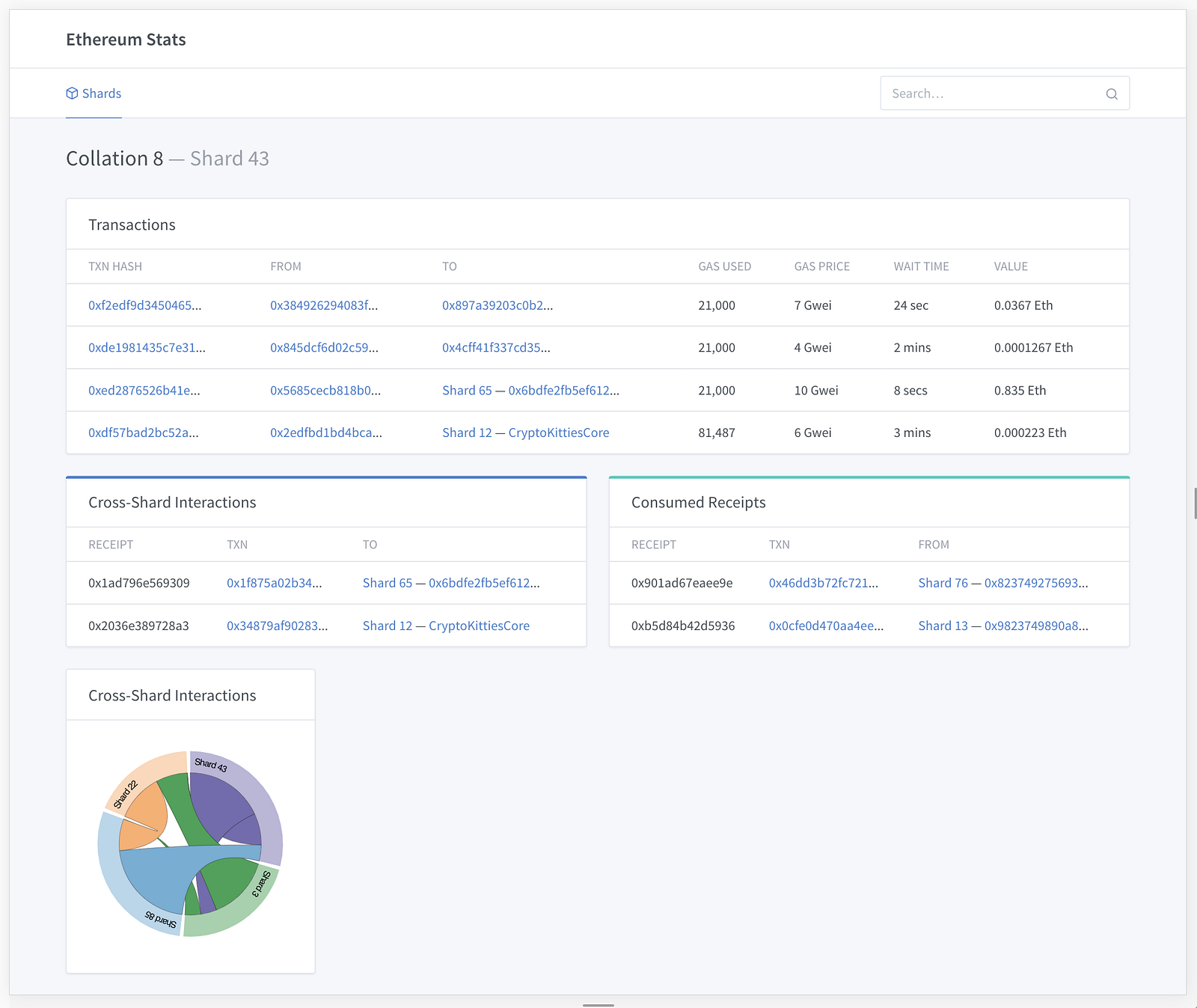This screenshot has width=1197, height=1008.
Task: Click the search magnifier icon
Action: pyautogui.click(x=1112, y=94)
